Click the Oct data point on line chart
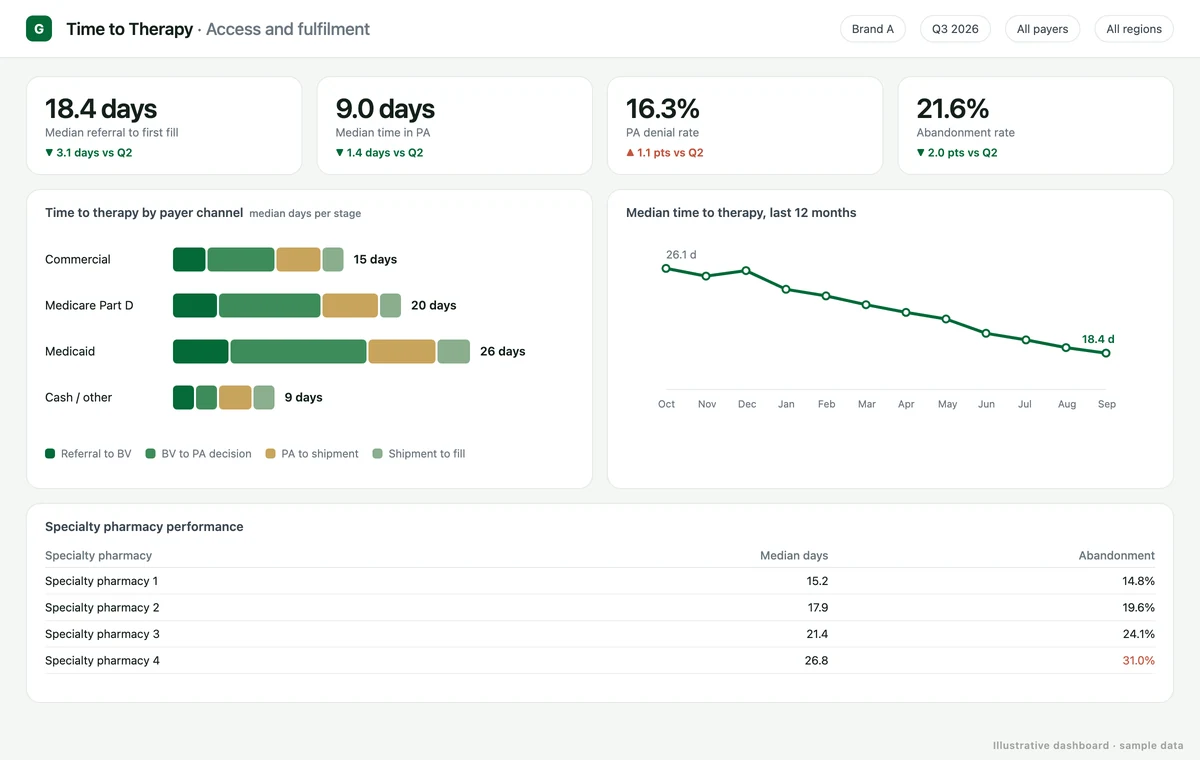This screenshot has width=1200, height=760. click(666, 268)
